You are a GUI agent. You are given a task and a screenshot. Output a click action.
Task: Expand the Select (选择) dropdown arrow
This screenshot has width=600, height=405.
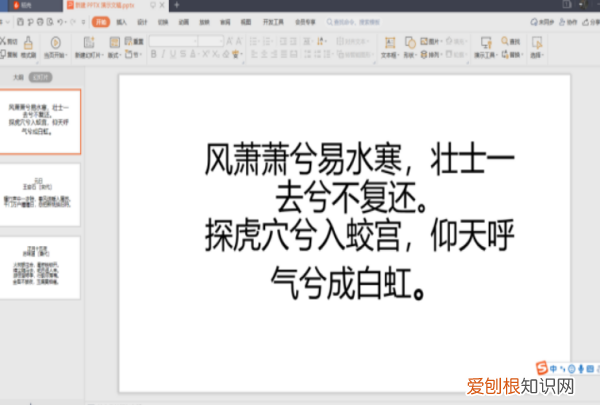542,55
